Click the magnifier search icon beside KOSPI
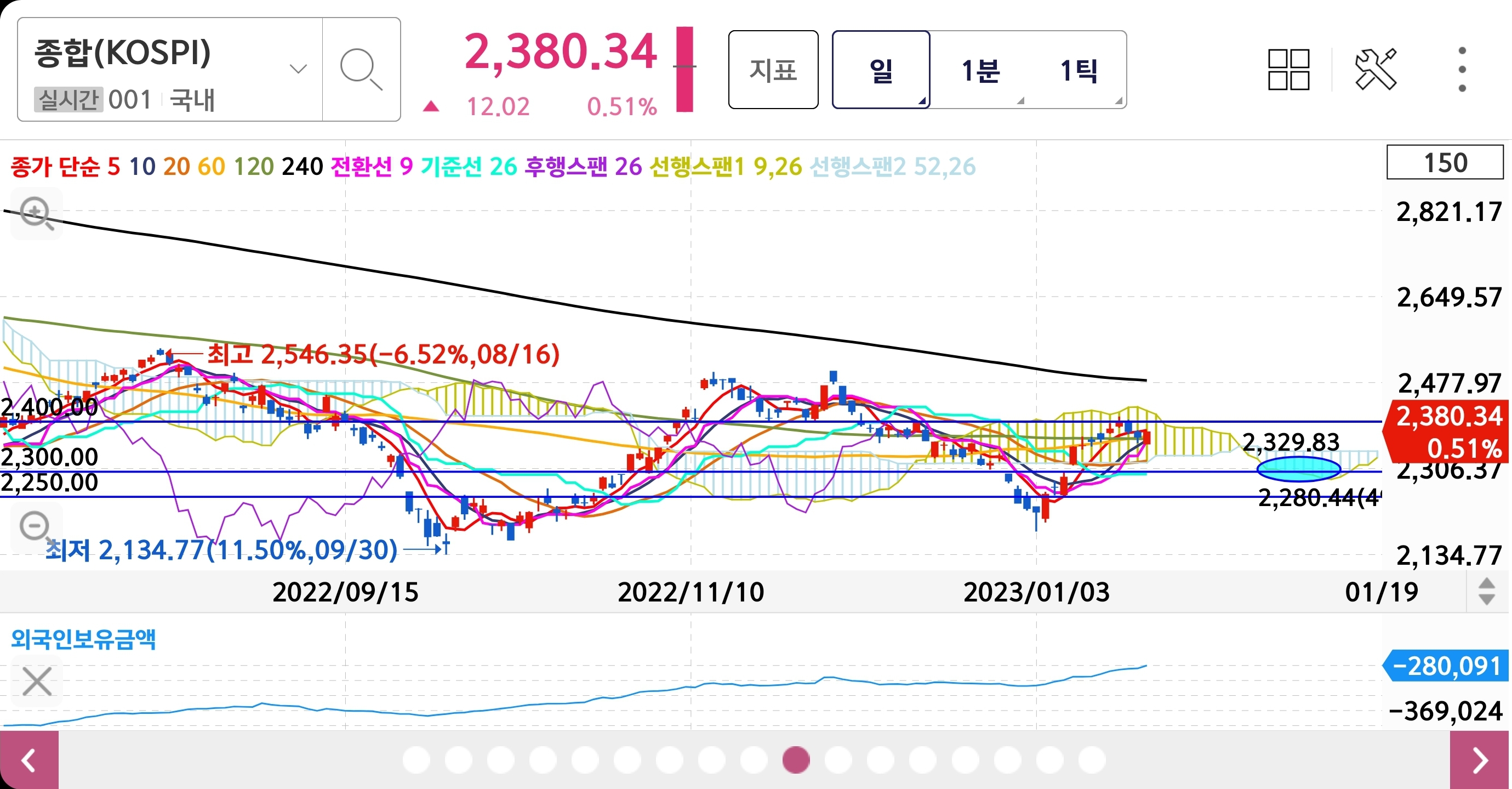1512x789 pixels. tap(361, 70)
